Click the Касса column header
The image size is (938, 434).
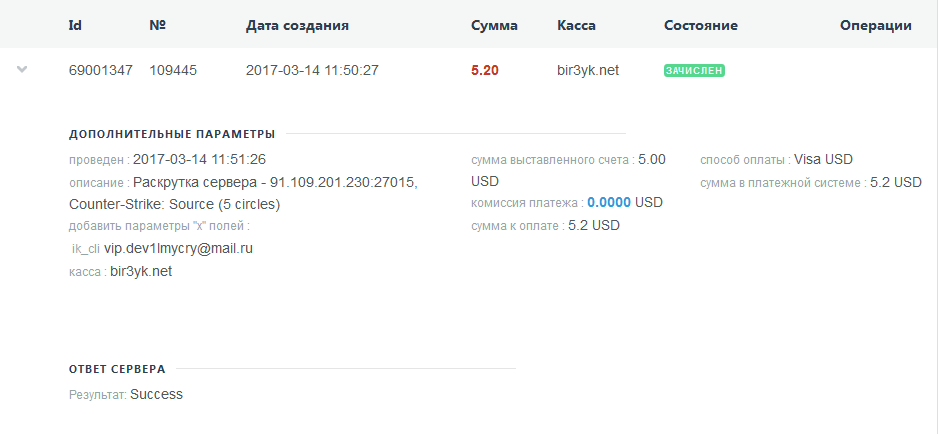tap(576, 25)
